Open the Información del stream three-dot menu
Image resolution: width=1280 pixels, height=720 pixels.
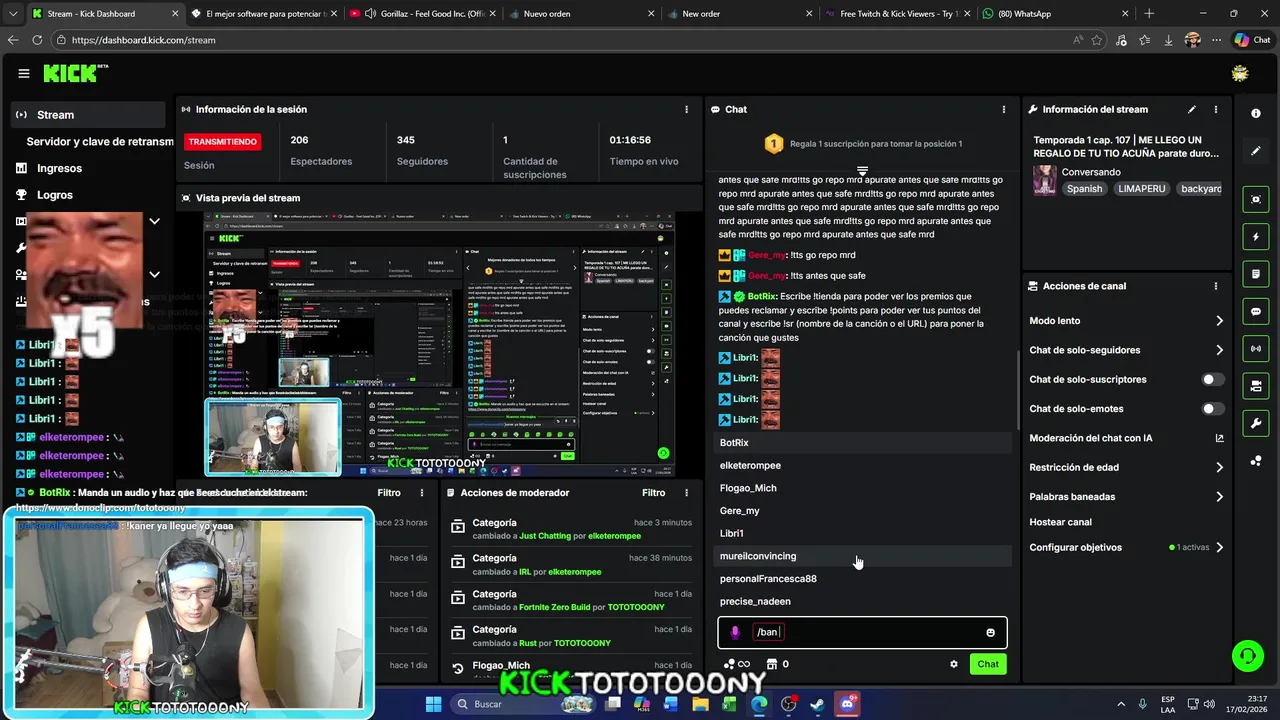[1216, 109]
